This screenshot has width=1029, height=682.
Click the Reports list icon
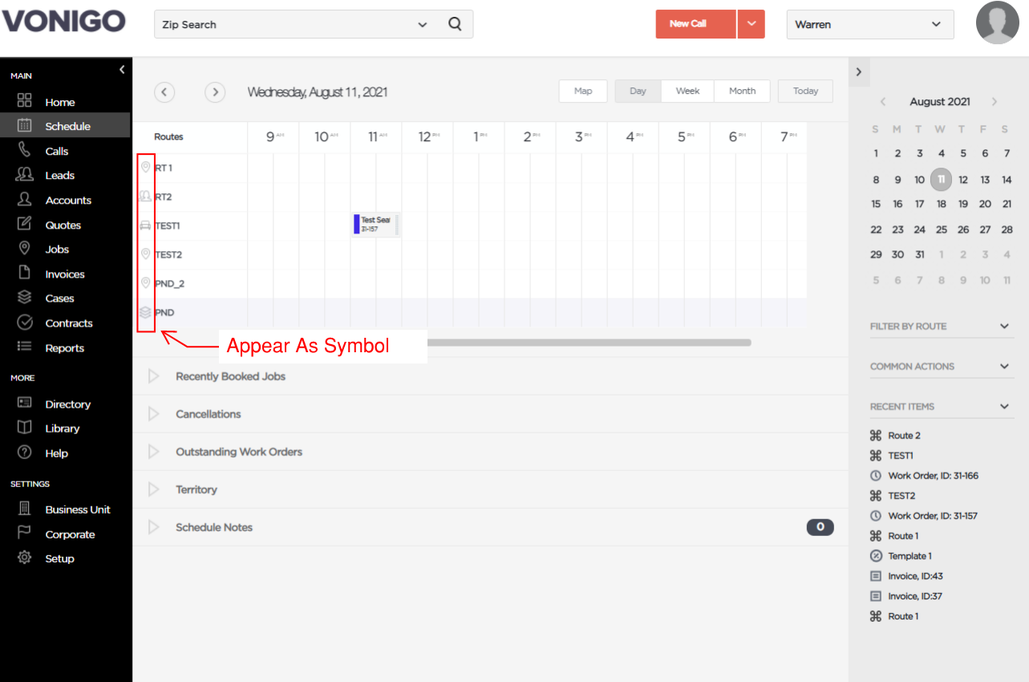pos(24,347)
